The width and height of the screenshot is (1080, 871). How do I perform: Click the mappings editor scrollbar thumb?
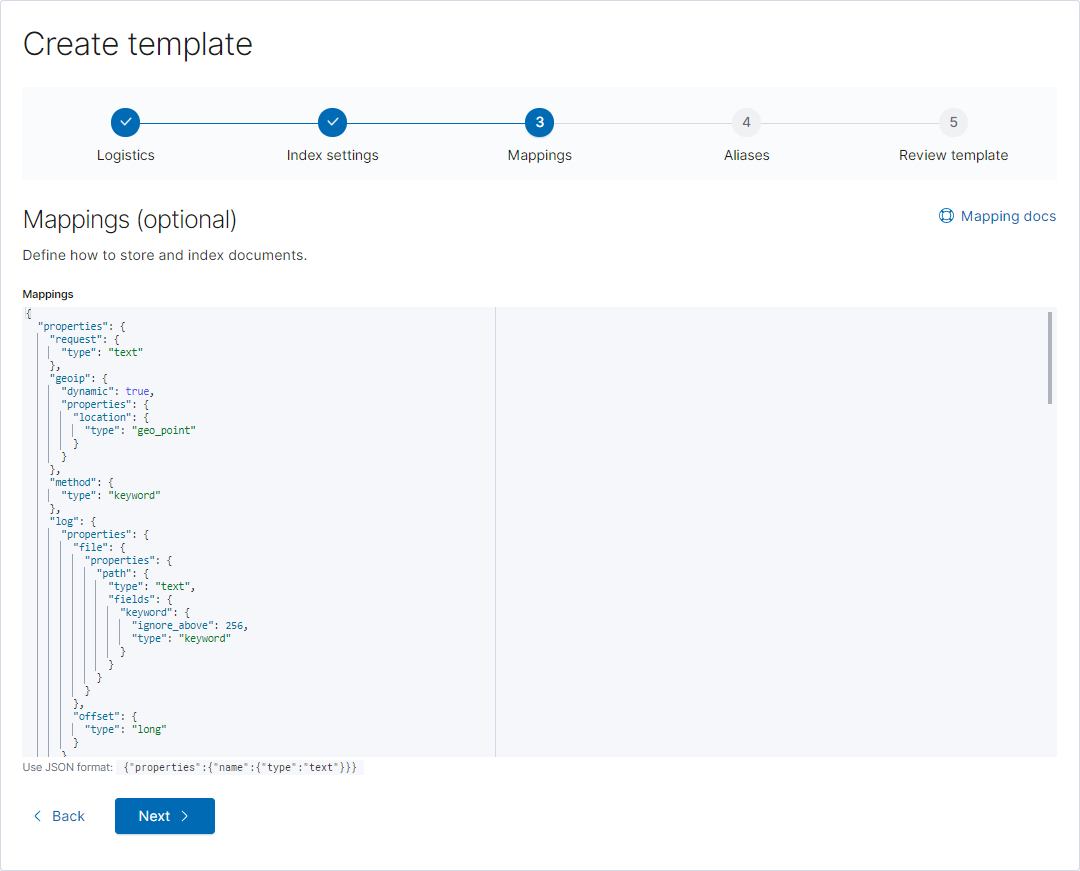pyautogui.click(x=1050, y=358)
